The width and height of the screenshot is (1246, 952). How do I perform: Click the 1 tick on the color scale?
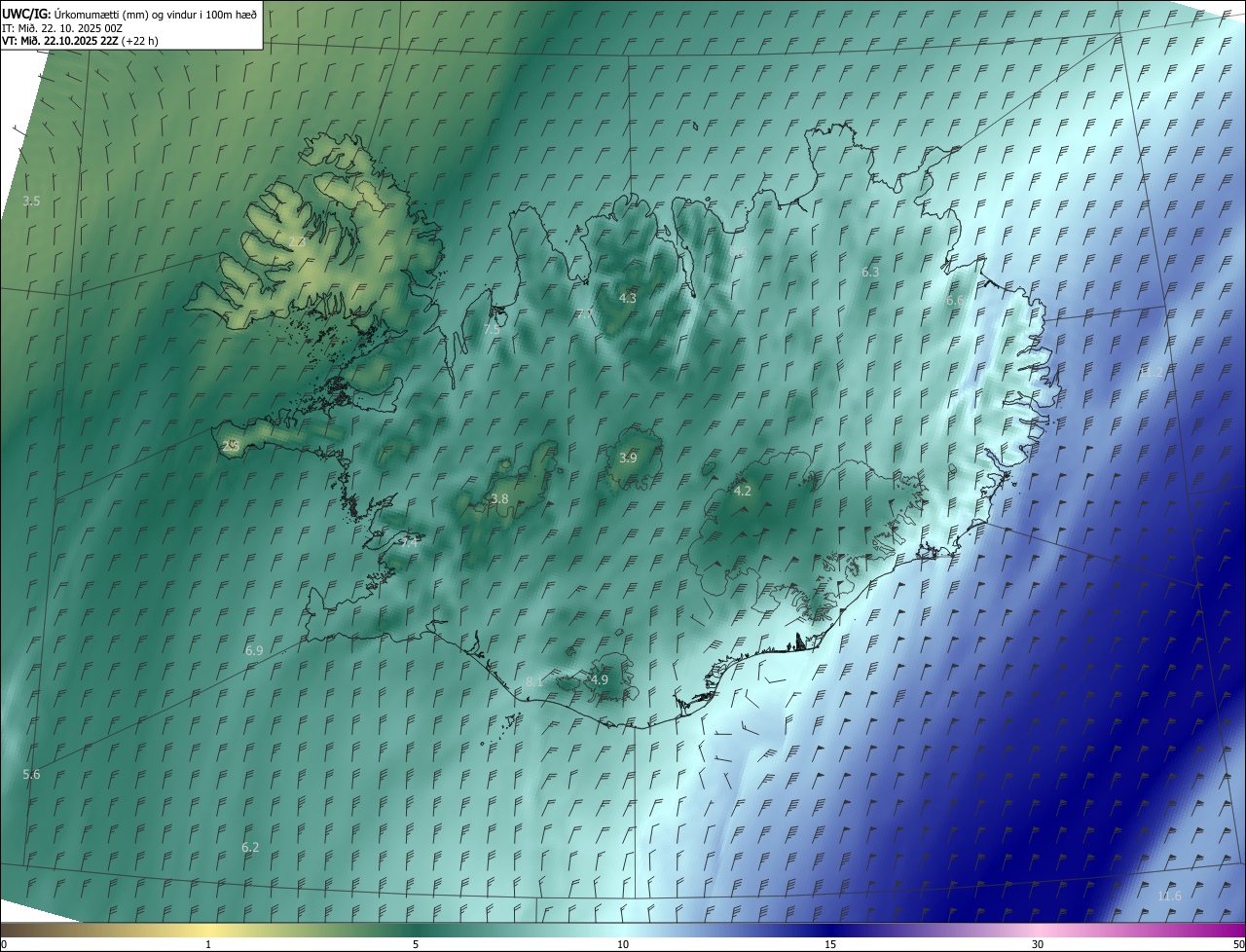pyautogui.click(x=208, y=944)
